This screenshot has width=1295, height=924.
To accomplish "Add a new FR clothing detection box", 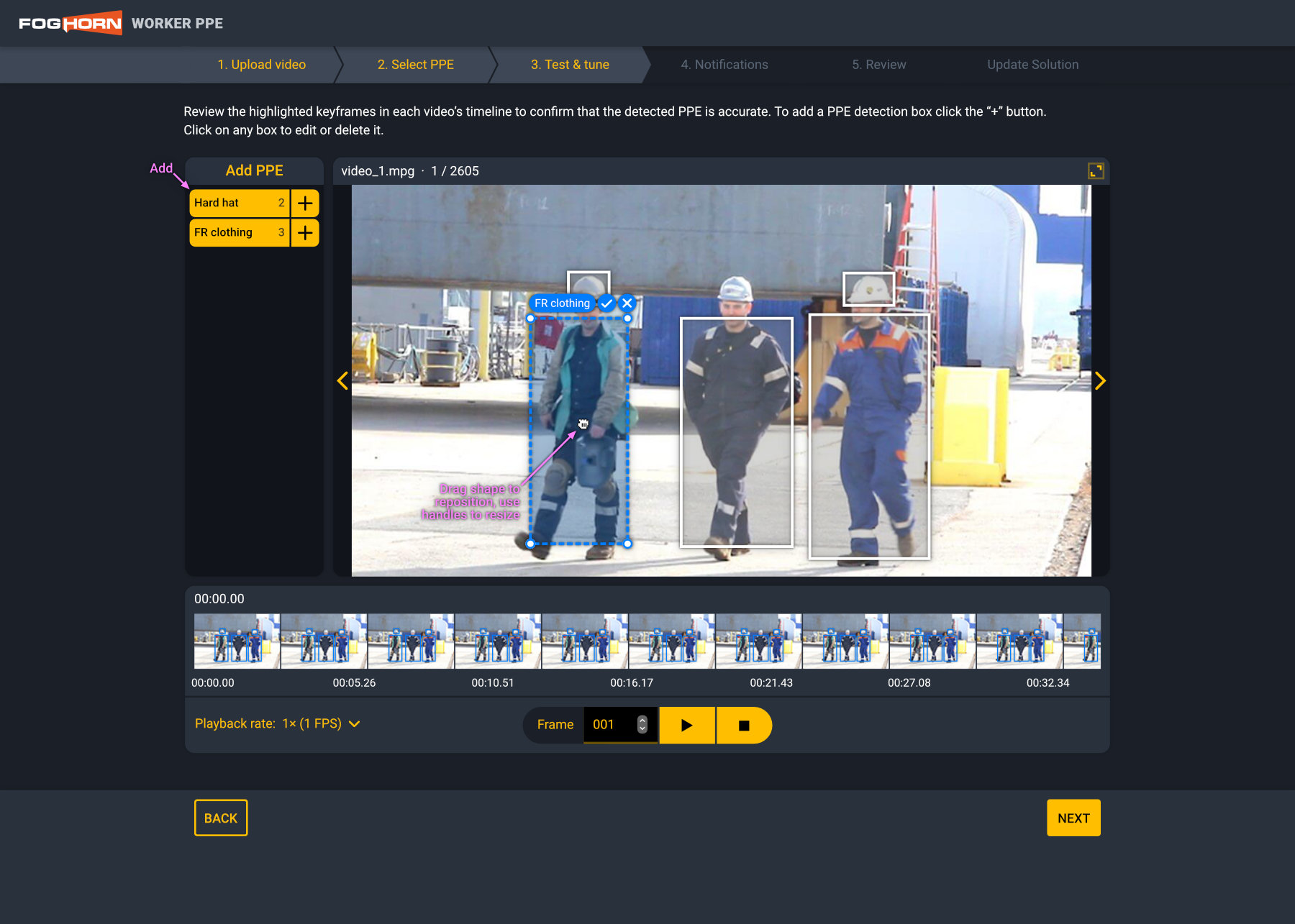I will (305, 233).
